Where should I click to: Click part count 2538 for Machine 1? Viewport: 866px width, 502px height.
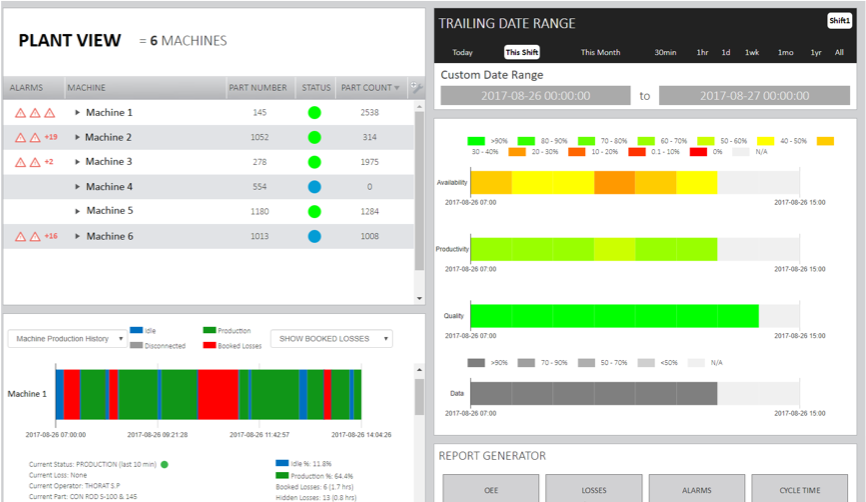[369, 113]
